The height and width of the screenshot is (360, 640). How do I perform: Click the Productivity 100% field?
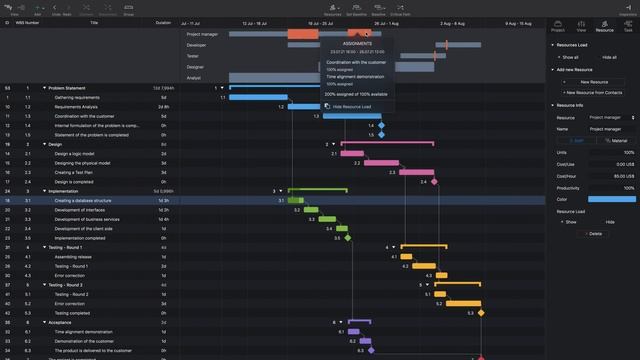(x=611, y=188)
